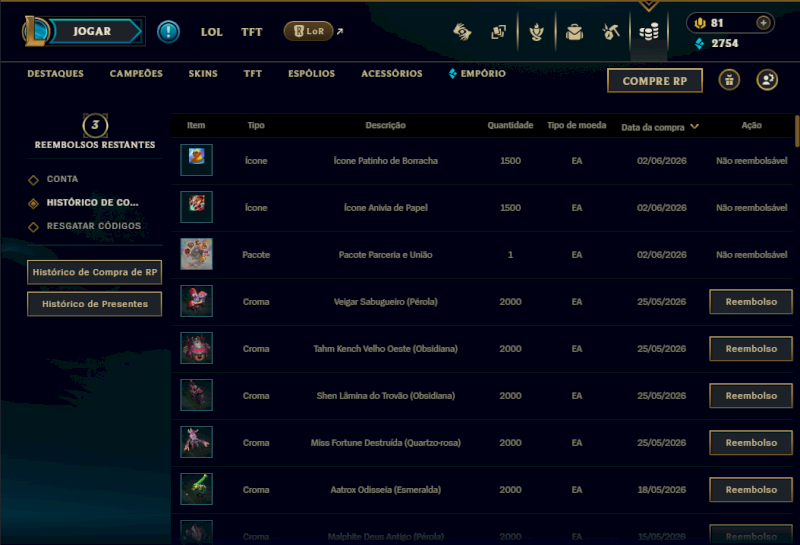
Task: Click 'Pacote Parceria e União' description text
Action: tap(385, 255)
